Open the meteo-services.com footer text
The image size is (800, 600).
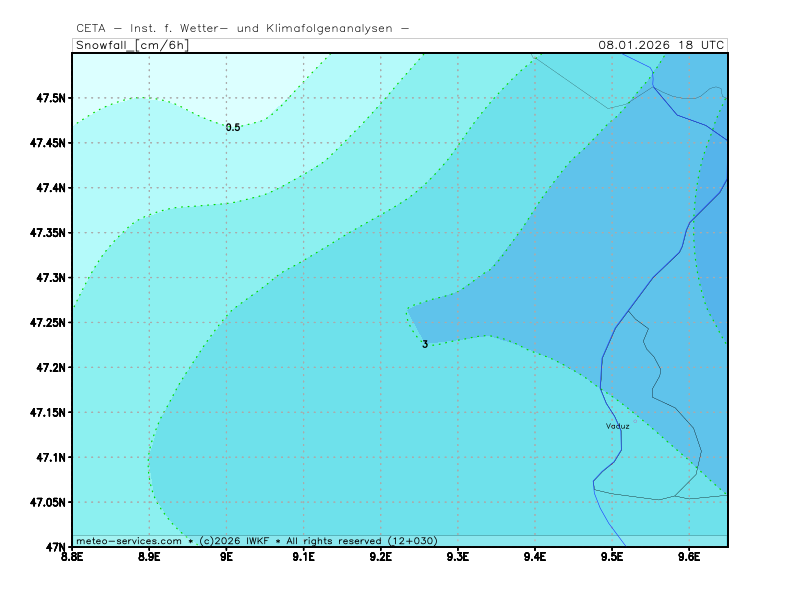click(129, 540)
